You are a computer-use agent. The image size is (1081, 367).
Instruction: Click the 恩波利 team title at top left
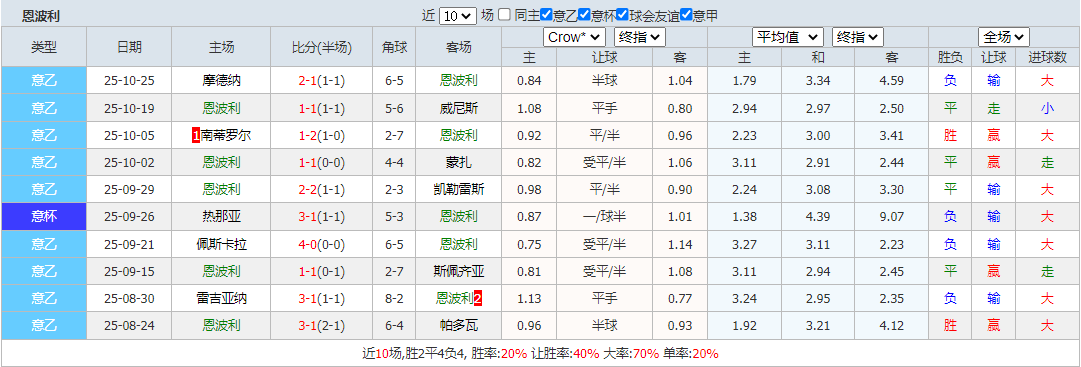40,16
